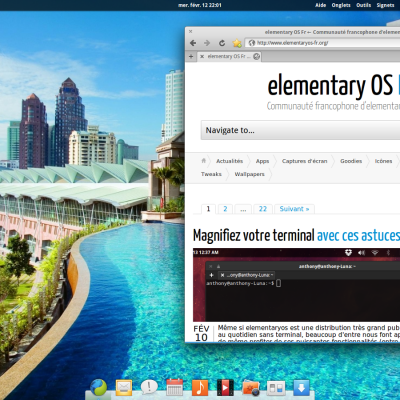This screenshot has height=400, width=400.
Task: Close the browser window
Action: click(191, 32)
